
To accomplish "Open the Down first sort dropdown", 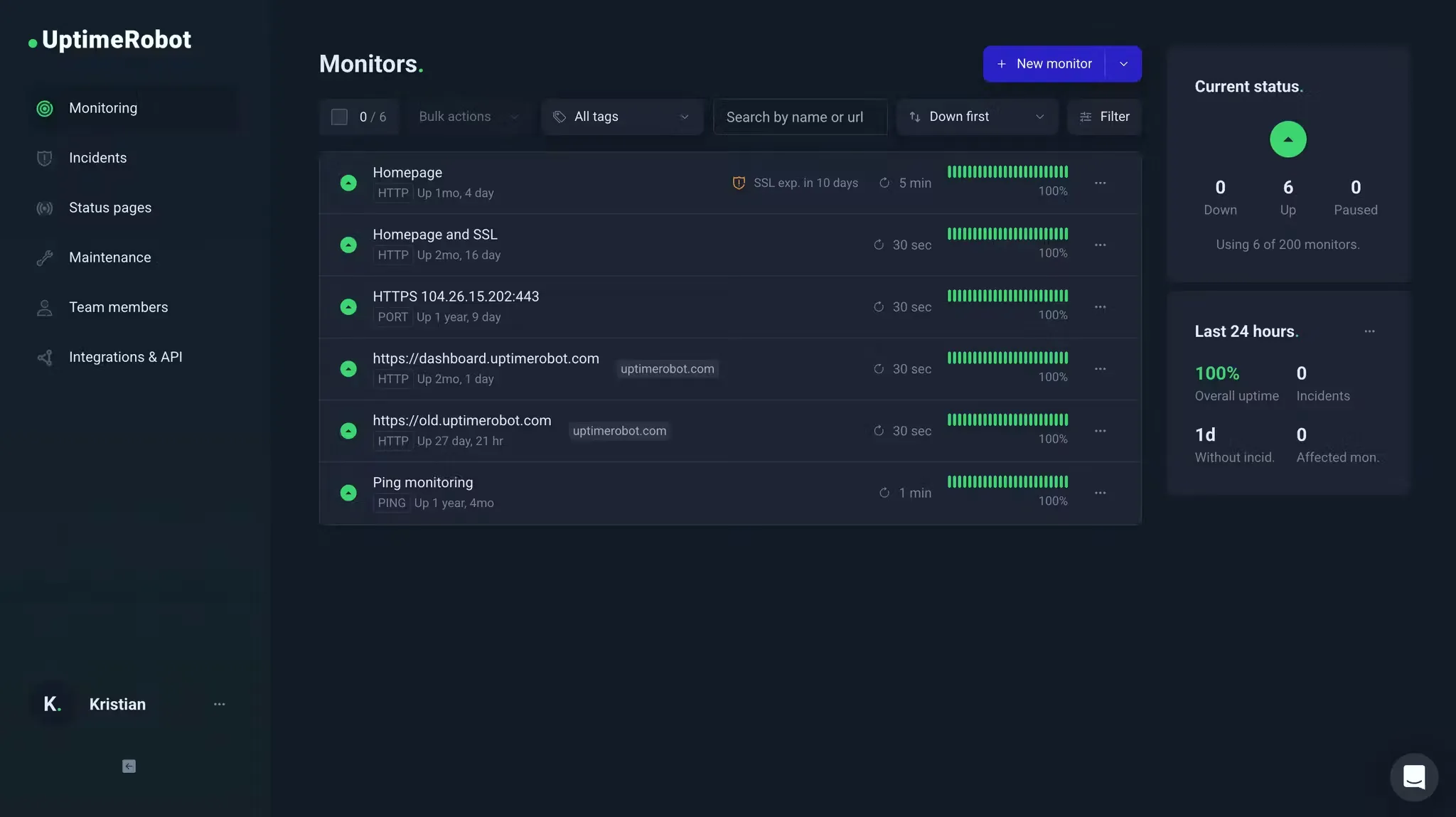I will pos(978,117).
